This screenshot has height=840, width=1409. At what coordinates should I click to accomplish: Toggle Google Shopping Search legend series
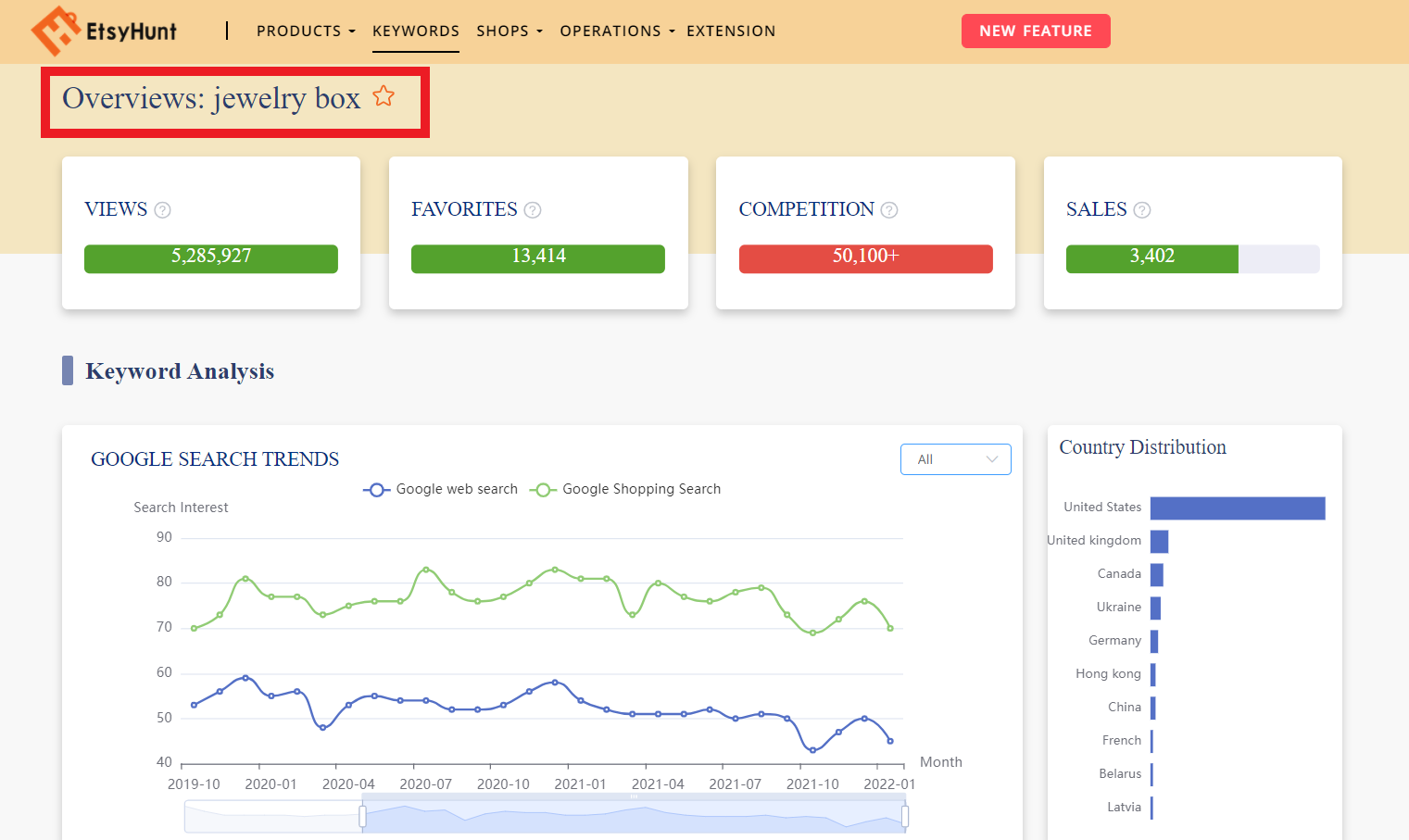tap(625, 489)
